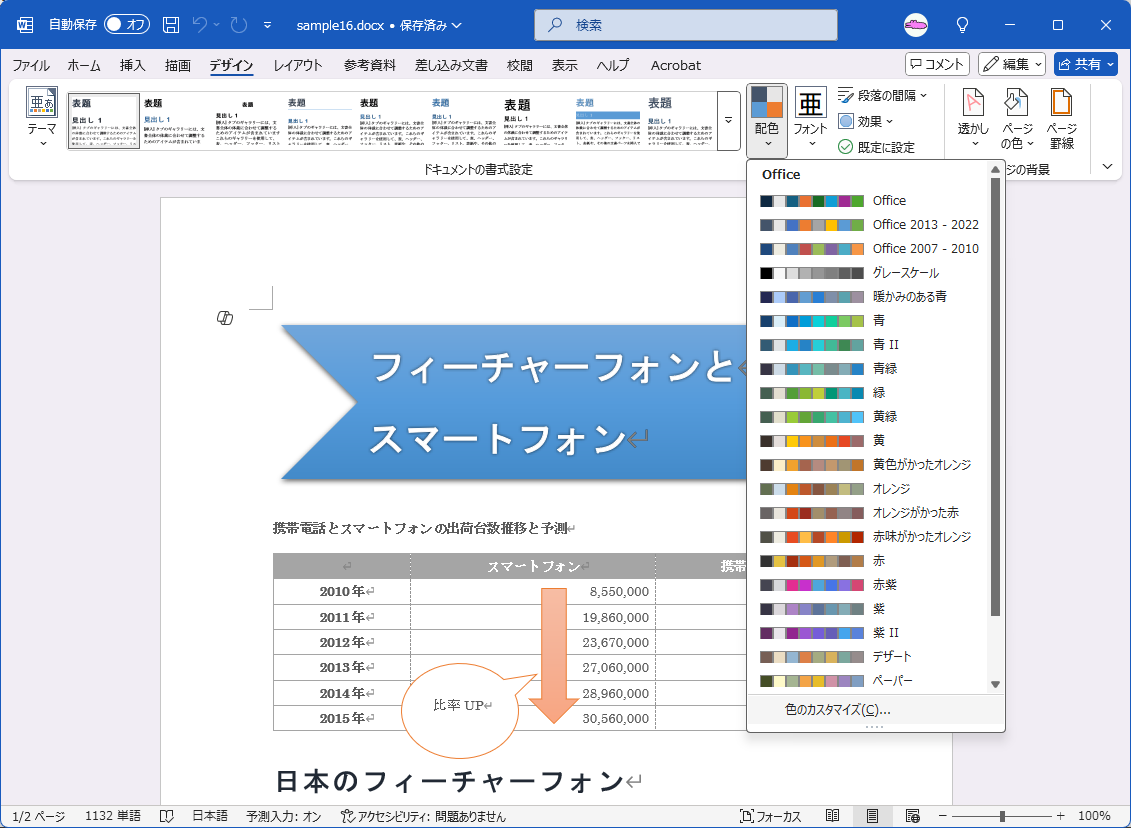Screen dimensions: 1131x828
Task: Click the zoom slider handle
Action: [x=1003, y=816]
